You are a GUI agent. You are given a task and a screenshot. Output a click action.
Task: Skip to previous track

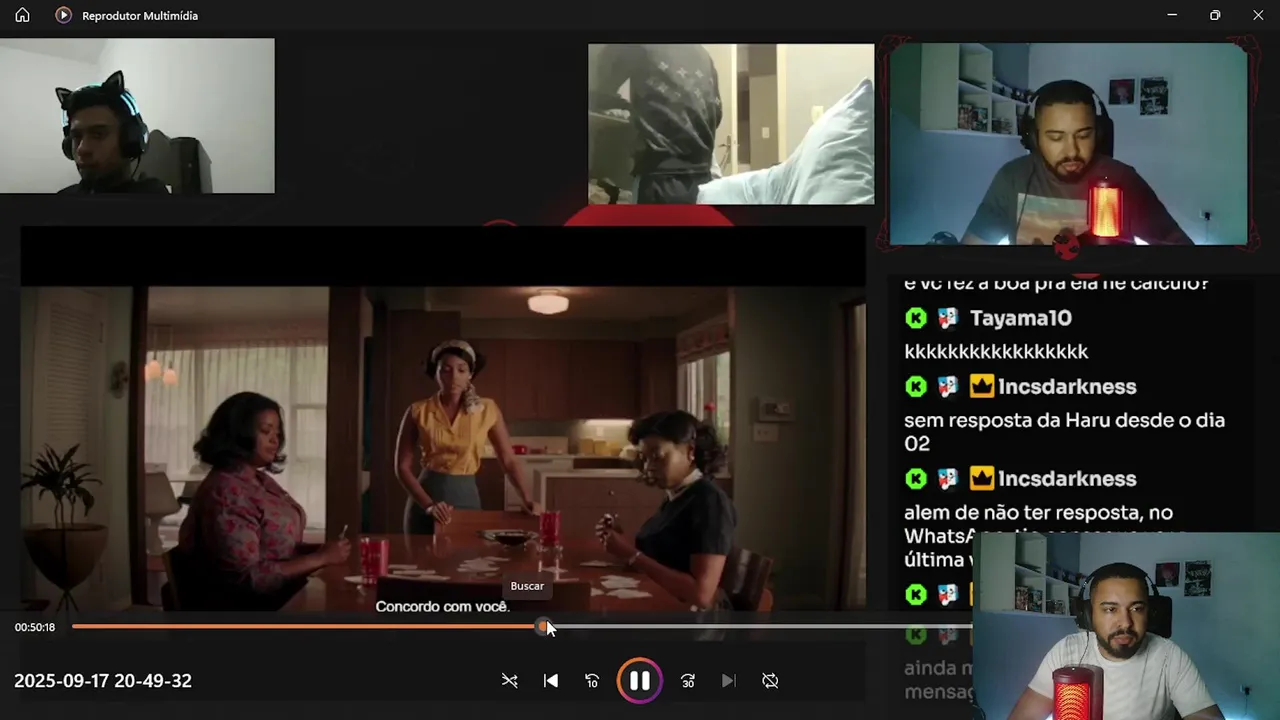[x=551, y=681]
